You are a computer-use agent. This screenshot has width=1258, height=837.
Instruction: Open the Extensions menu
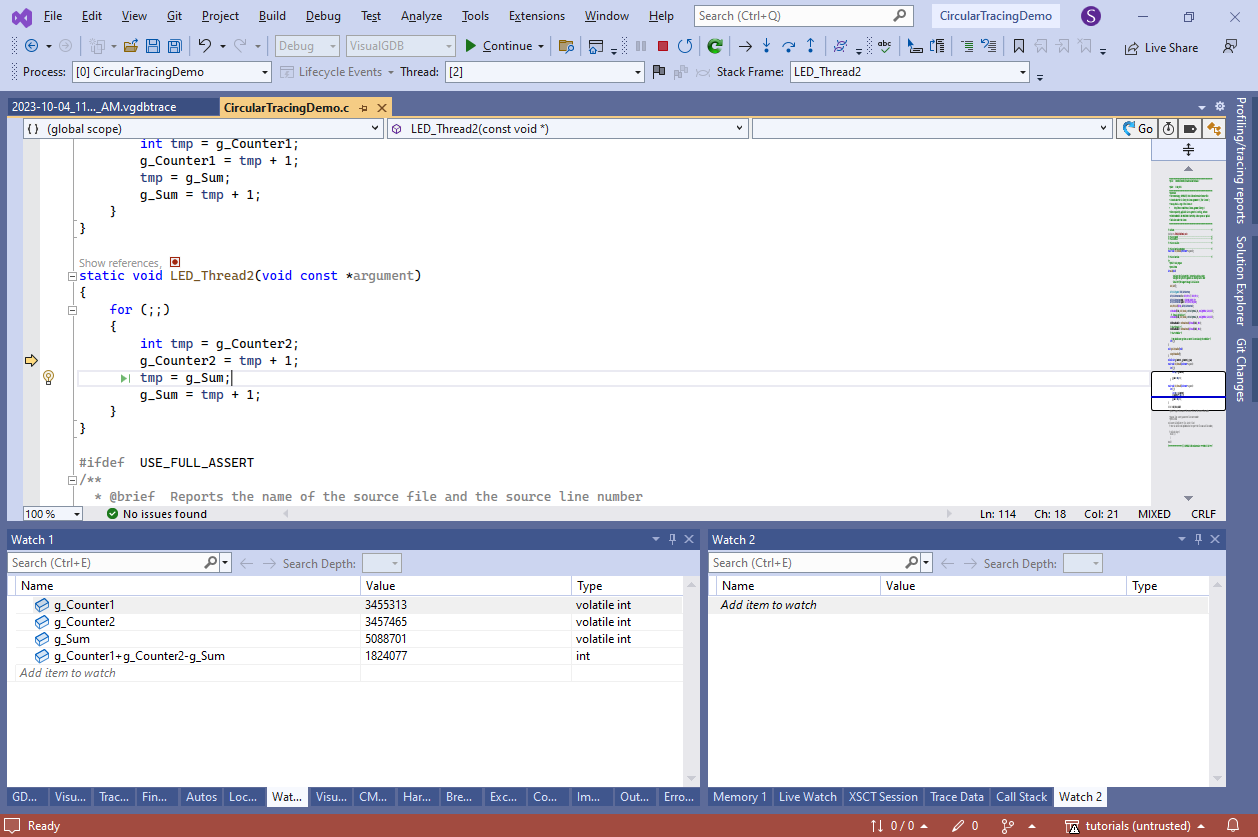[x=536, y=16]
